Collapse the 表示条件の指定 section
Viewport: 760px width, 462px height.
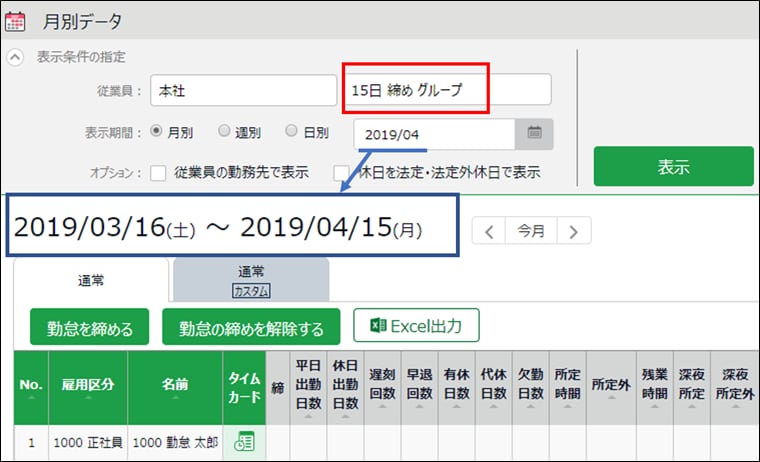15,57
